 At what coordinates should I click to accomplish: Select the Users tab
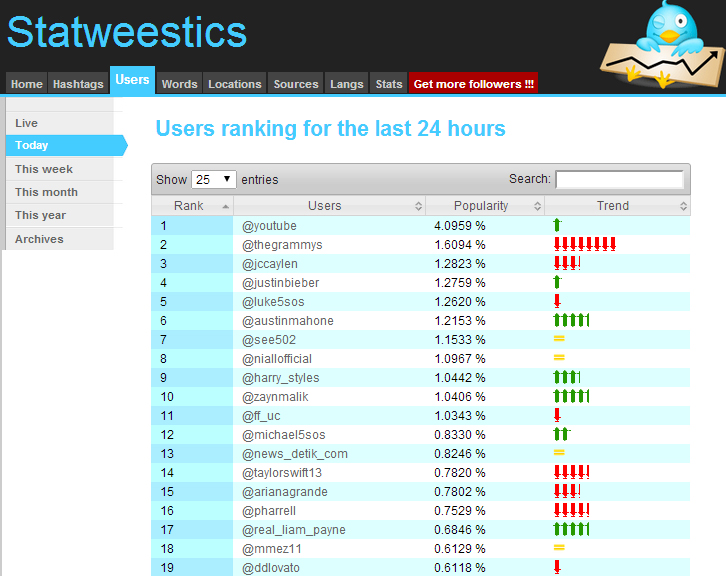(x=132, y=80)
